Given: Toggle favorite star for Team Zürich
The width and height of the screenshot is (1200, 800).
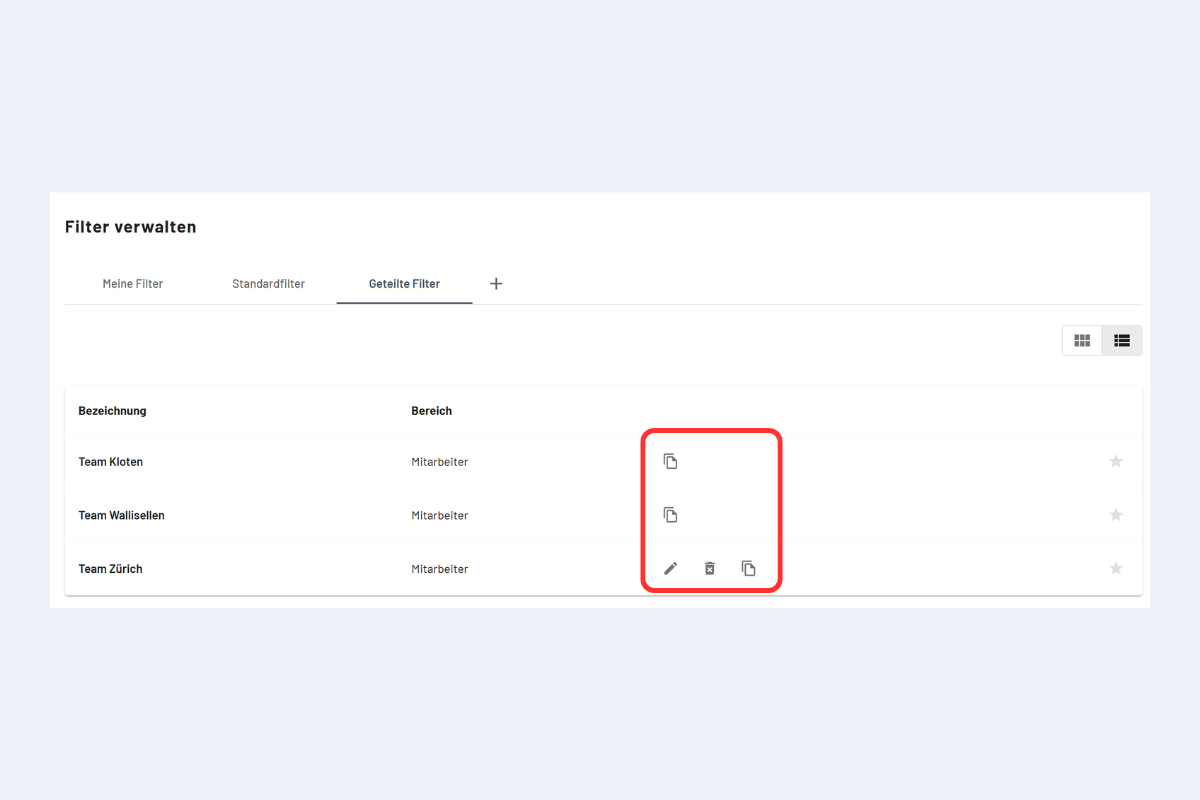Looking at the screenshot, I should [x=1116, y=568].
